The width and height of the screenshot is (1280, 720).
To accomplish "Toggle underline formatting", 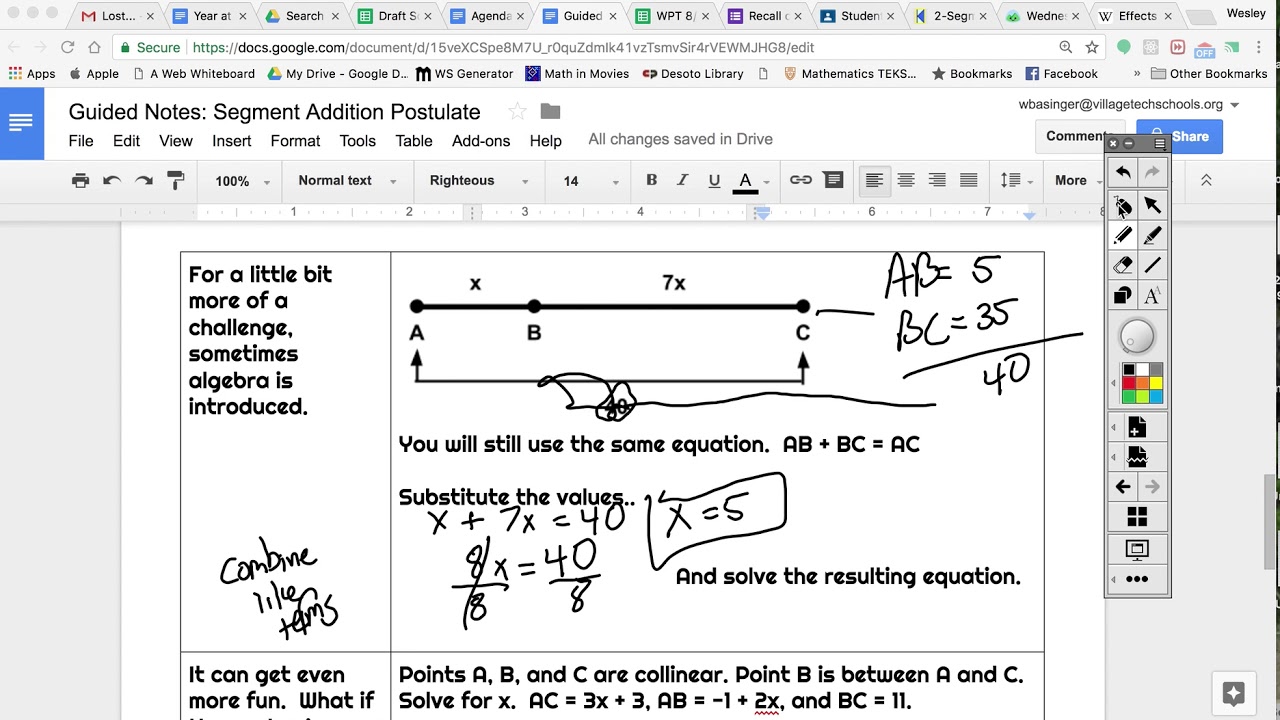I will [x=714, y=180].
